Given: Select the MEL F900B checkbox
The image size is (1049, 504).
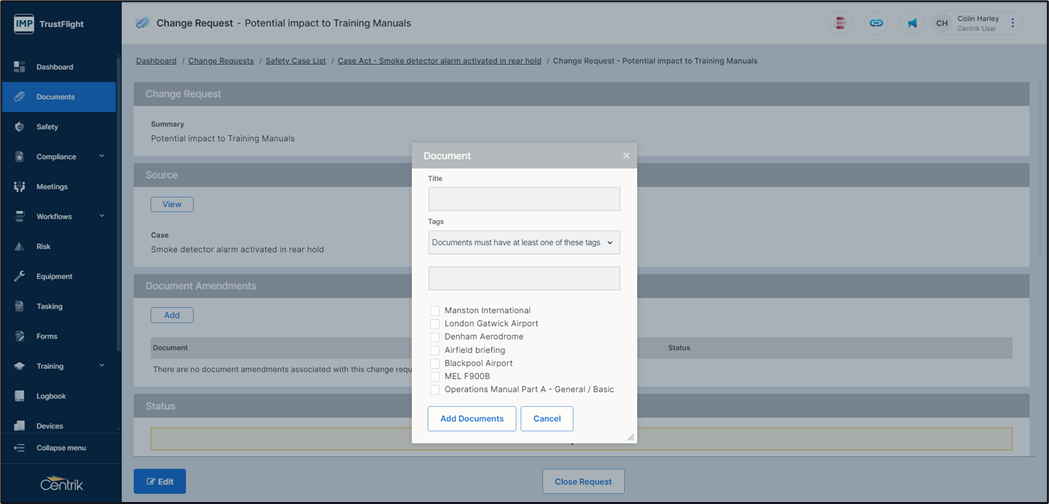Looking at the screenshot, I should 435,377.
